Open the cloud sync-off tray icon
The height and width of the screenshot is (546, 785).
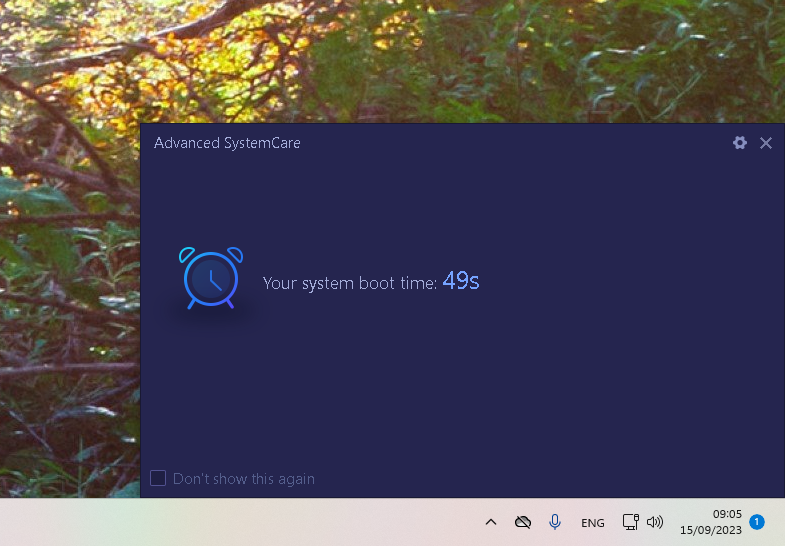tap(523, 522)
